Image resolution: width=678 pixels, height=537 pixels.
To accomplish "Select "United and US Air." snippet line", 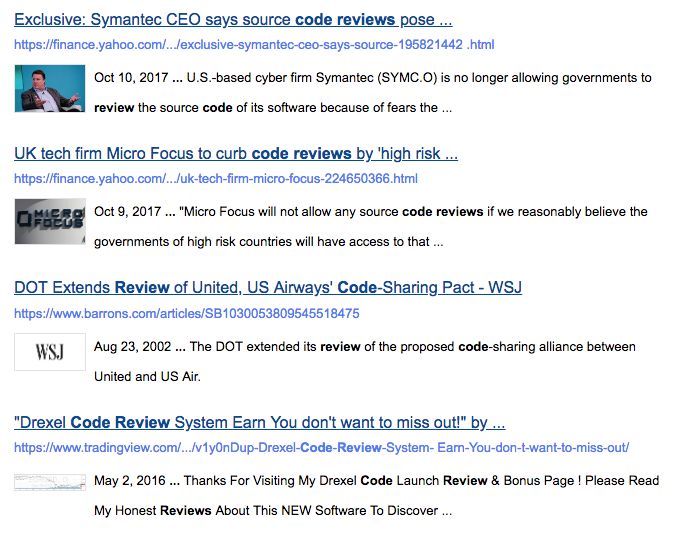I will pyautogui.click(x=147, y=377).
